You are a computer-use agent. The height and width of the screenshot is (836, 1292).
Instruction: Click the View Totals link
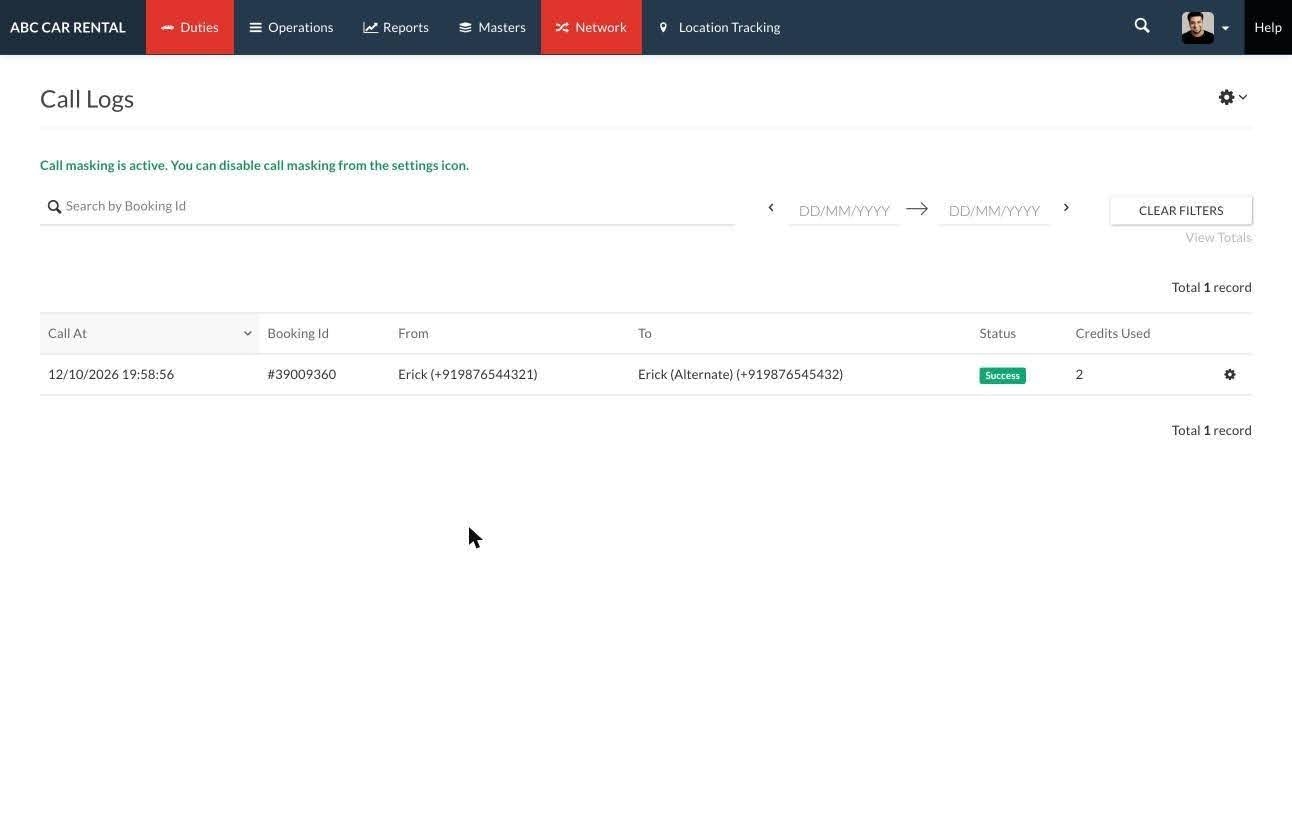pyautogui.click(x=1218, y=237)
